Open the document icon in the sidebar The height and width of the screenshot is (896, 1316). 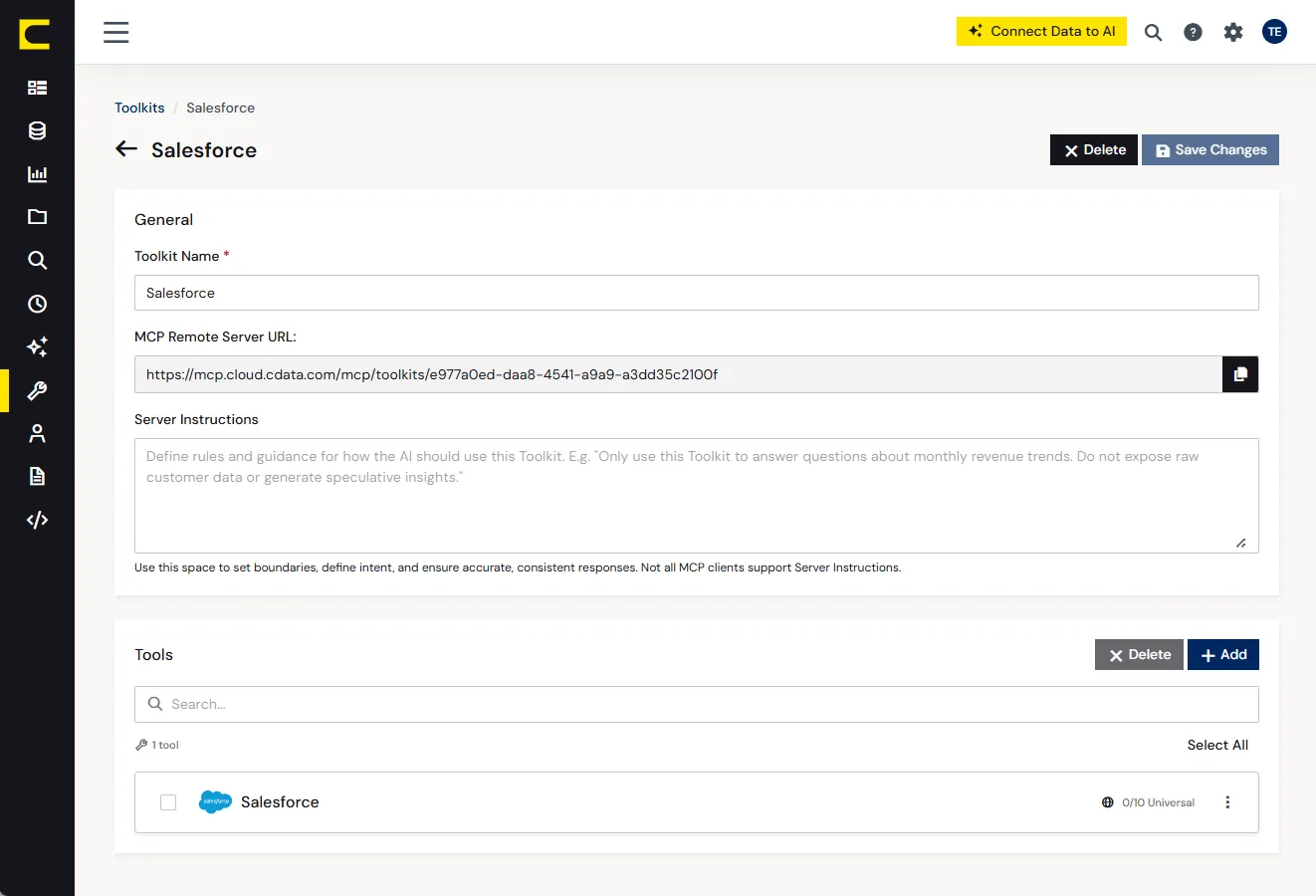pos(37,476)
